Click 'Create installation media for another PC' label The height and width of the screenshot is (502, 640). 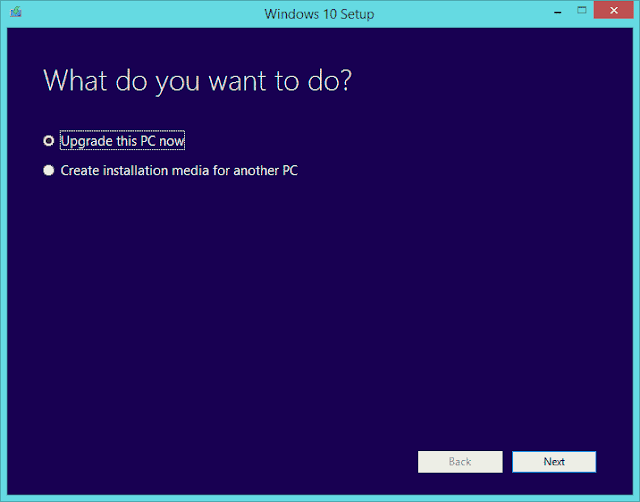tap(179, 171)
